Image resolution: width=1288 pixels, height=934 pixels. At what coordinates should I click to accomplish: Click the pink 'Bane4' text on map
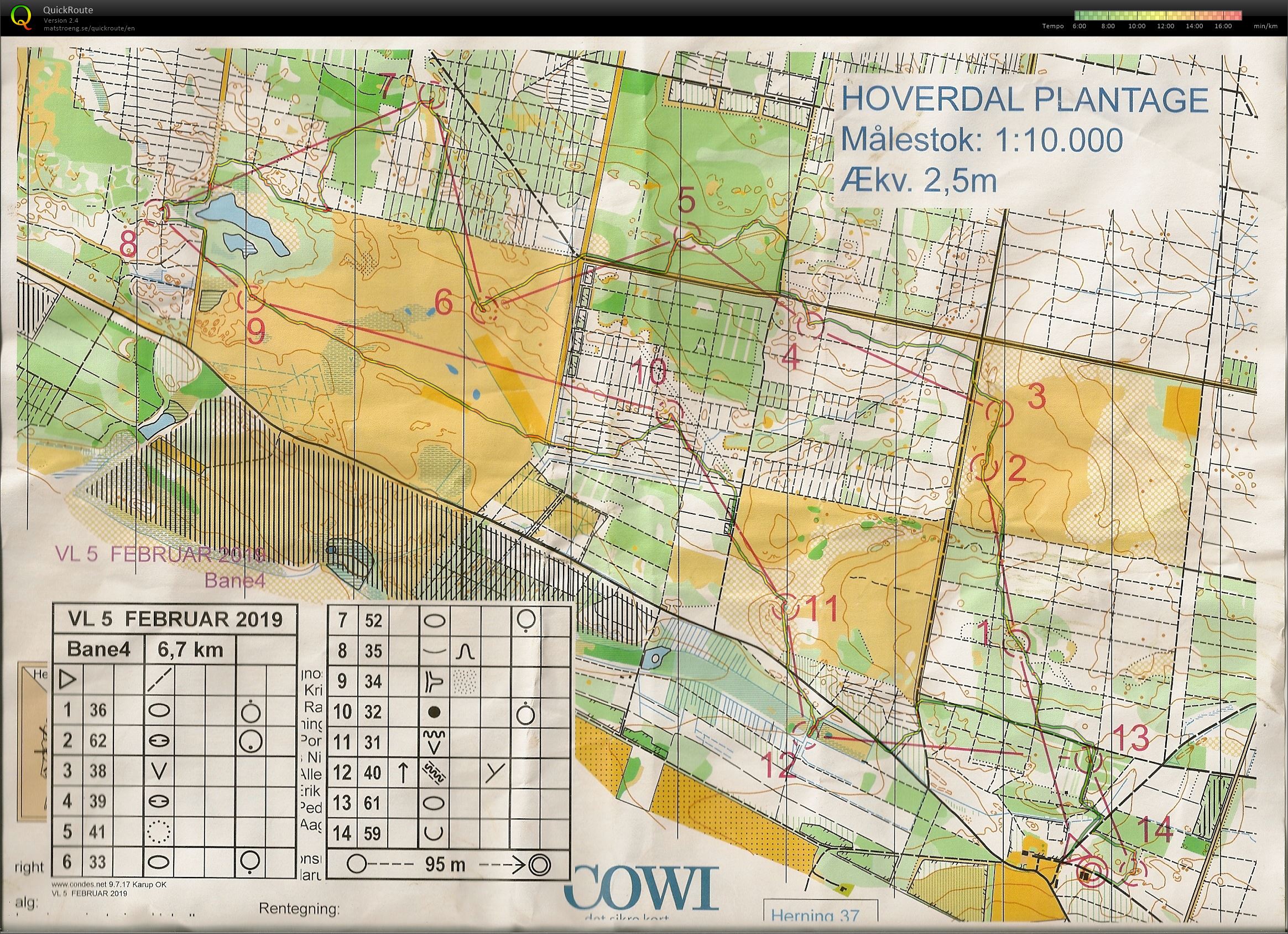[235, 580]
